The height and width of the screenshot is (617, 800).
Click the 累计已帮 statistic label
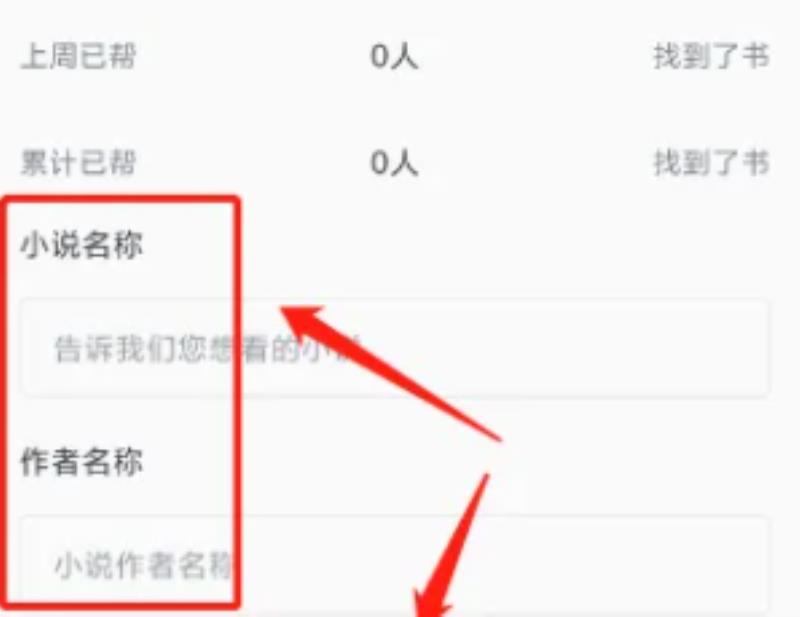(79, 163)
